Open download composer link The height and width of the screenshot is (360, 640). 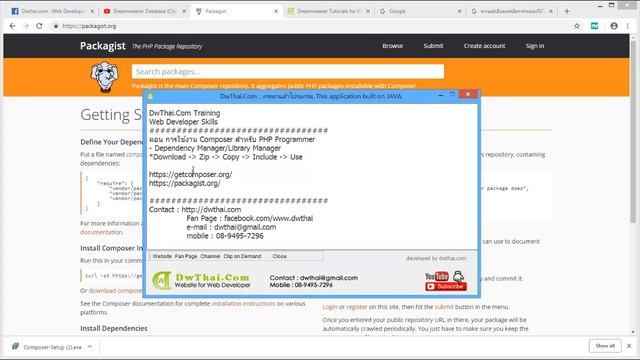(116, 291)
